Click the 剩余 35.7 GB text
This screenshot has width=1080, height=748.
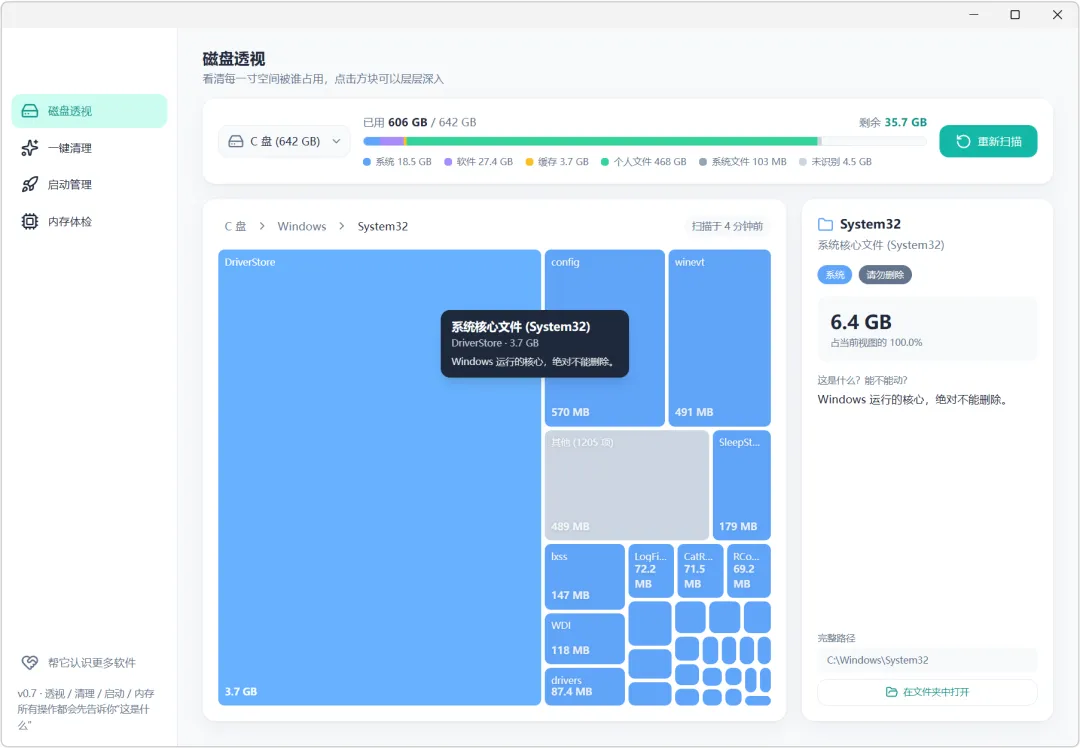[893, 122]
